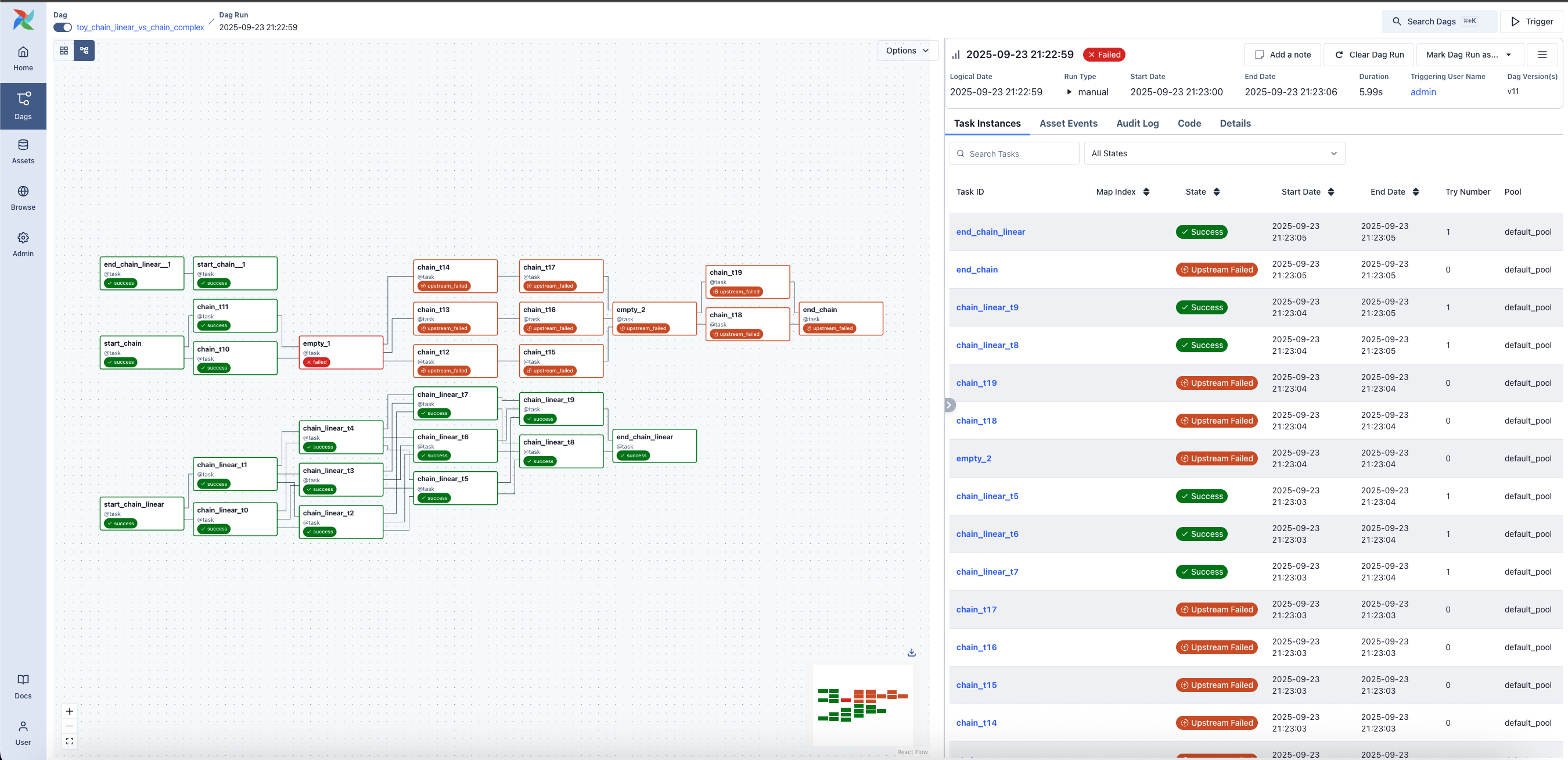Download the graph as an image
1568x760 pixels.
point(911,651)
